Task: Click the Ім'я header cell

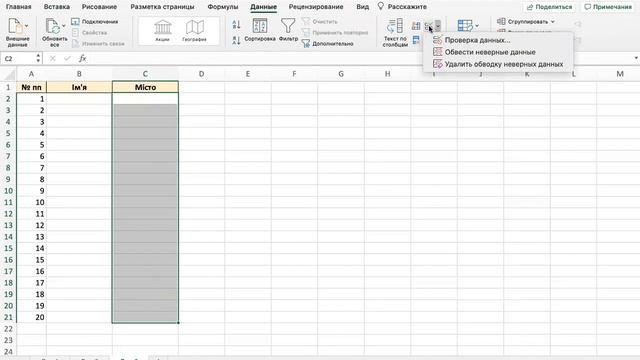Action: pyautogui.click(x=79, y=87)
